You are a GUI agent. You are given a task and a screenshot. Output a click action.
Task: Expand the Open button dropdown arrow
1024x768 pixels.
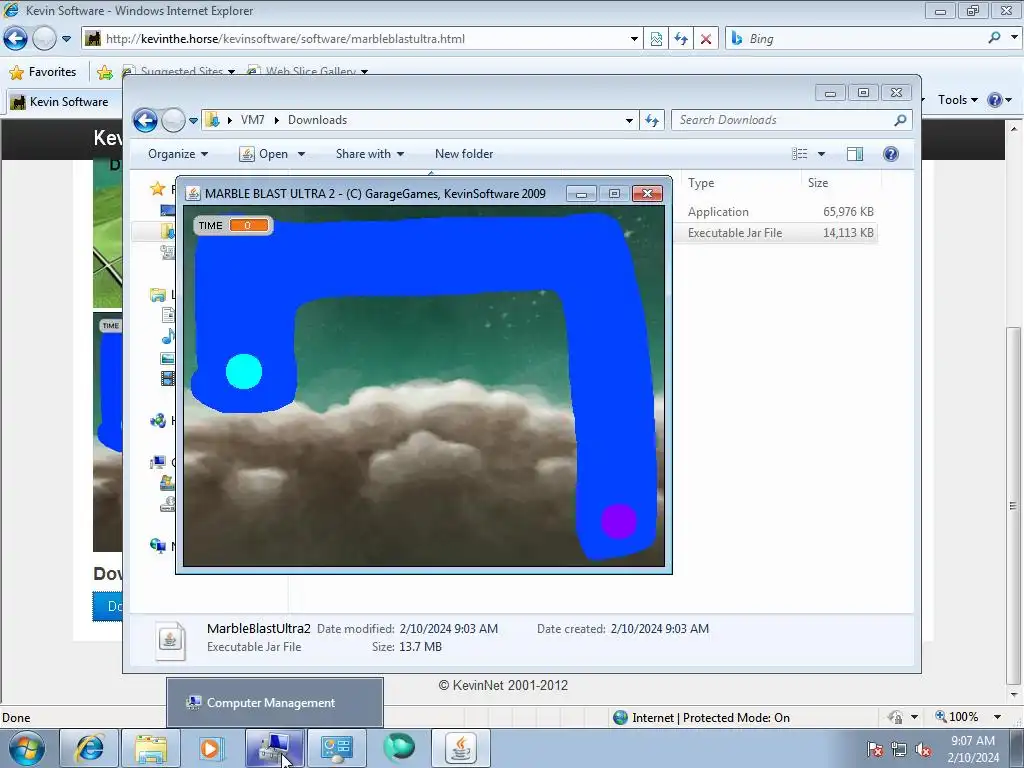301,154
